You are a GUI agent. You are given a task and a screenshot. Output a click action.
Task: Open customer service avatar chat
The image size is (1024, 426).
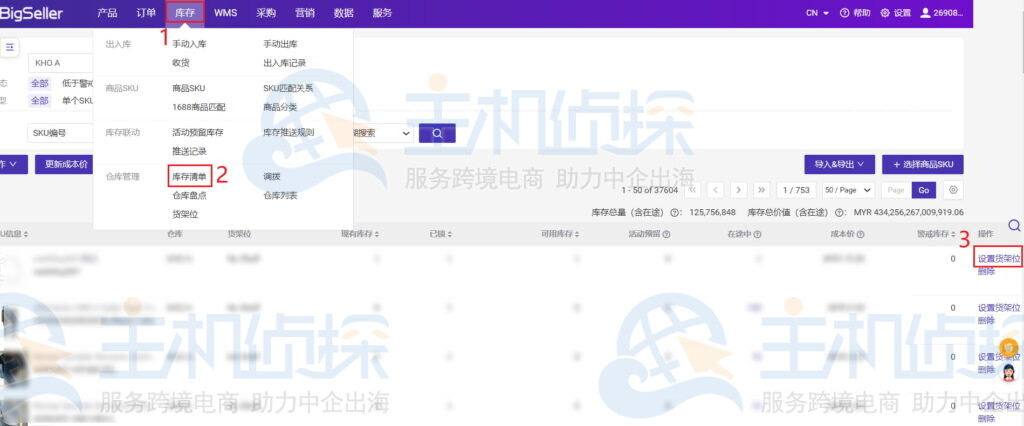[1010, 372]
